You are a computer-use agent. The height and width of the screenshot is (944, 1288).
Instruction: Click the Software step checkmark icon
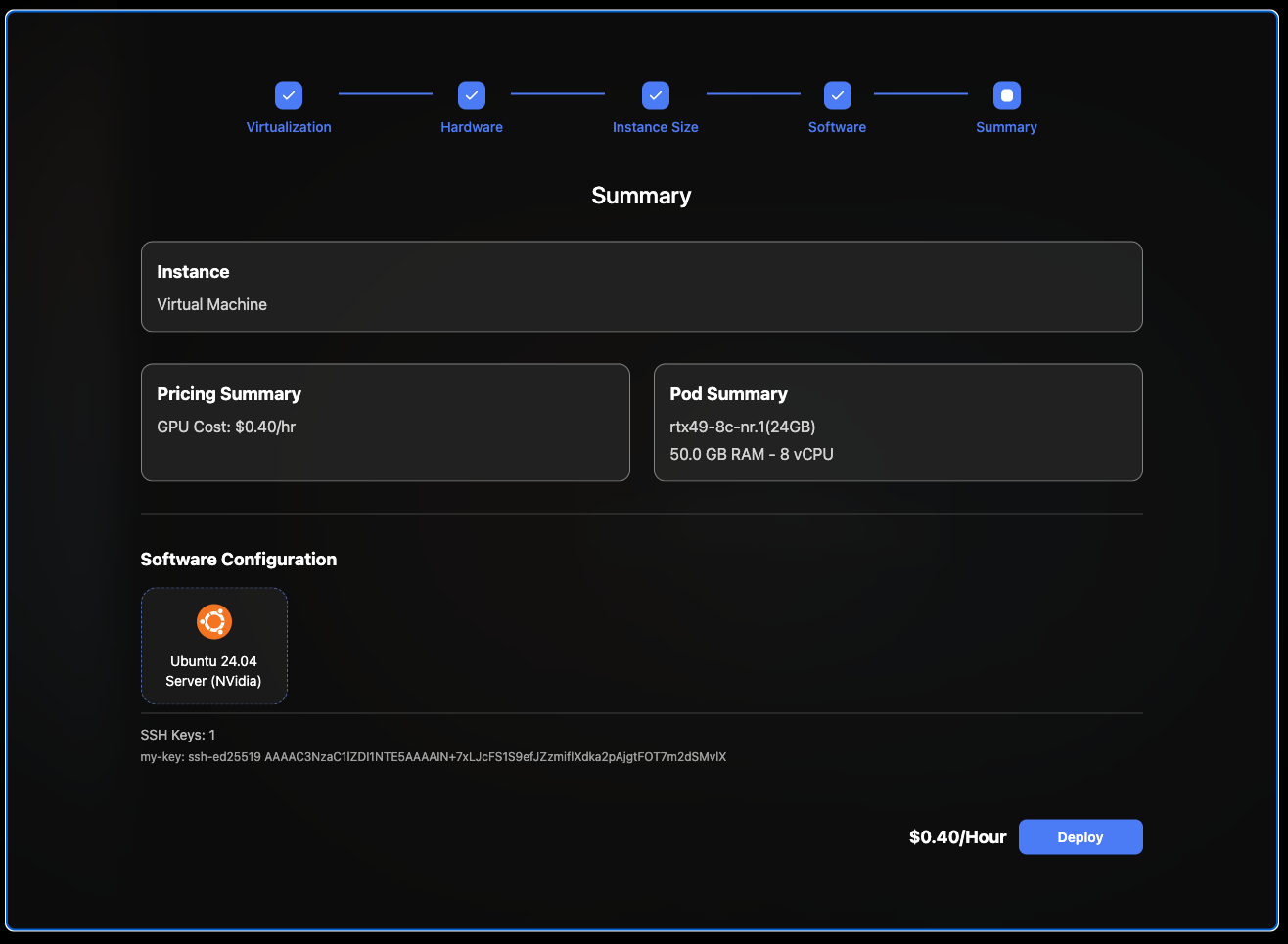[837, 95]
